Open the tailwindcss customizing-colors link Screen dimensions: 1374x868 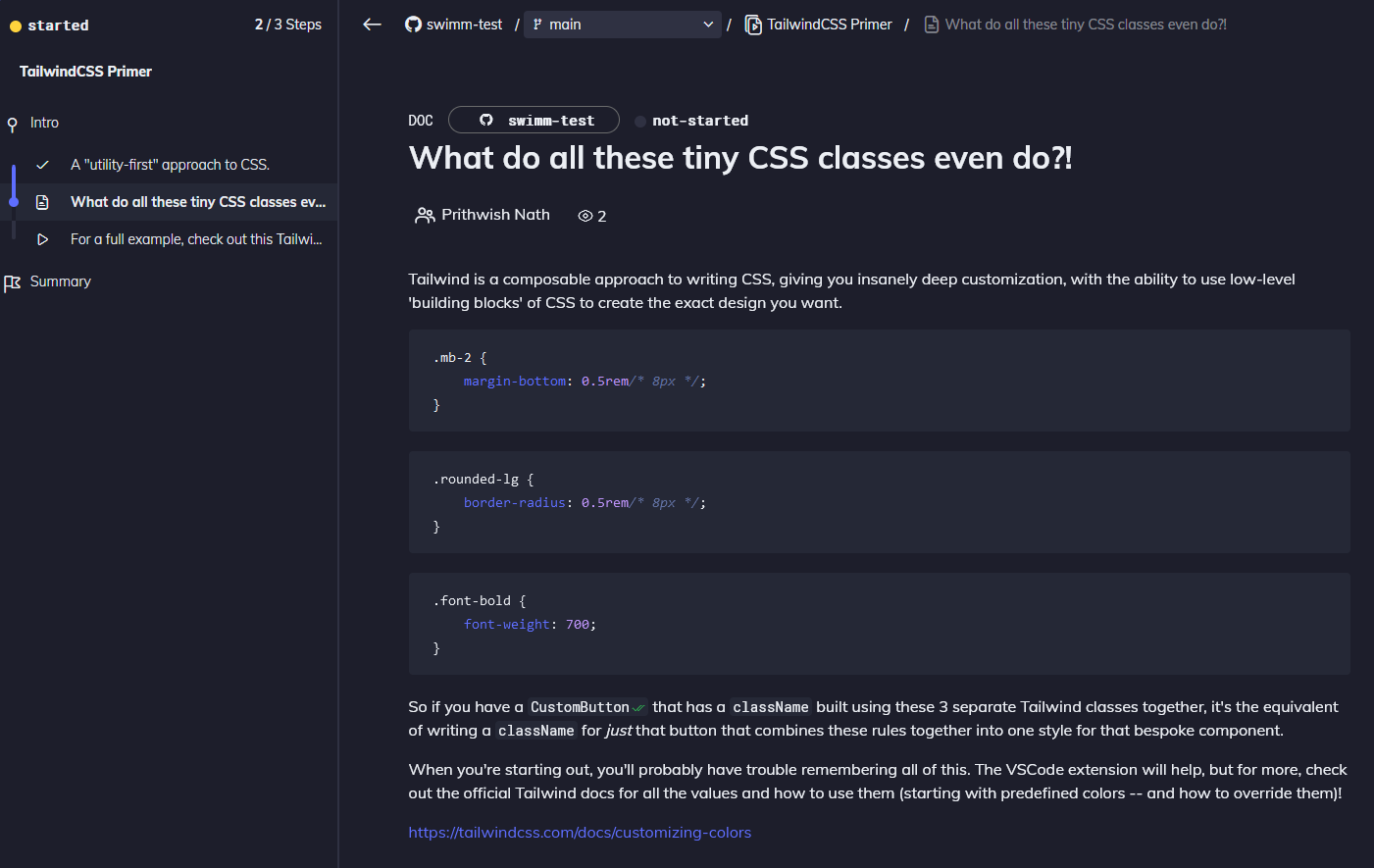pyautogui.click(x=580, y=833)
